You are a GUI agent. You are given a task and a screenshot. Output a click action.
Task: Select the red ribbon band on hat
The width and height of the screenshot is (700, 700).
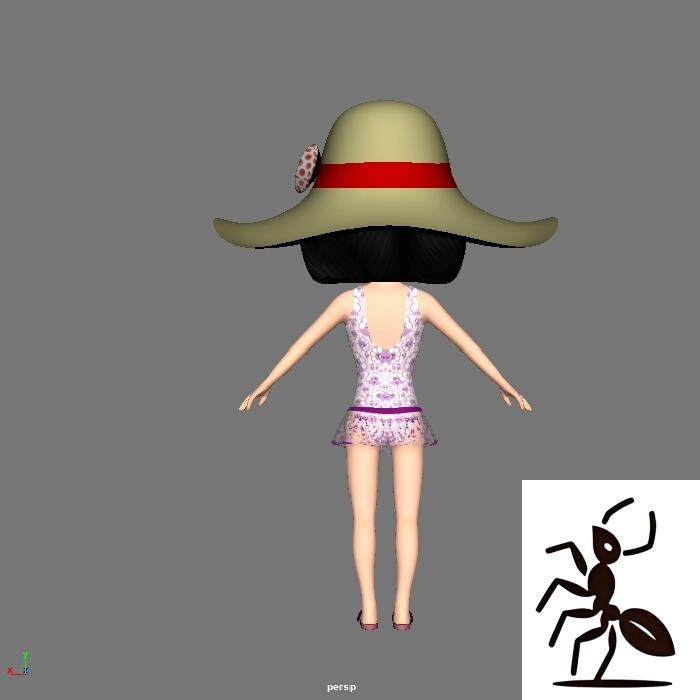point(386,175)
